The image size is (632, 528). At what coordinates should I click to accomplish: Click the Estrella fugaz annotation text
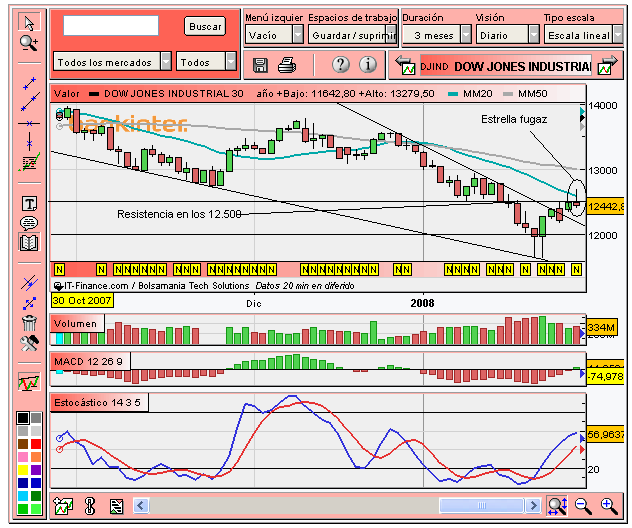[514, 119]
